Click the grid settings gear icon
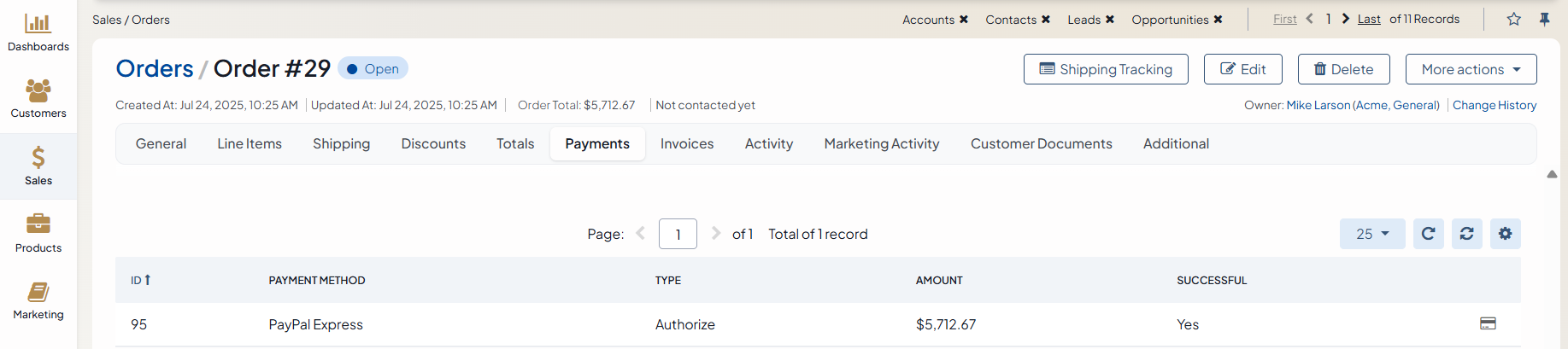Screen dimensions: 1568x349 pyautogui.click(x=1505, y=234)
